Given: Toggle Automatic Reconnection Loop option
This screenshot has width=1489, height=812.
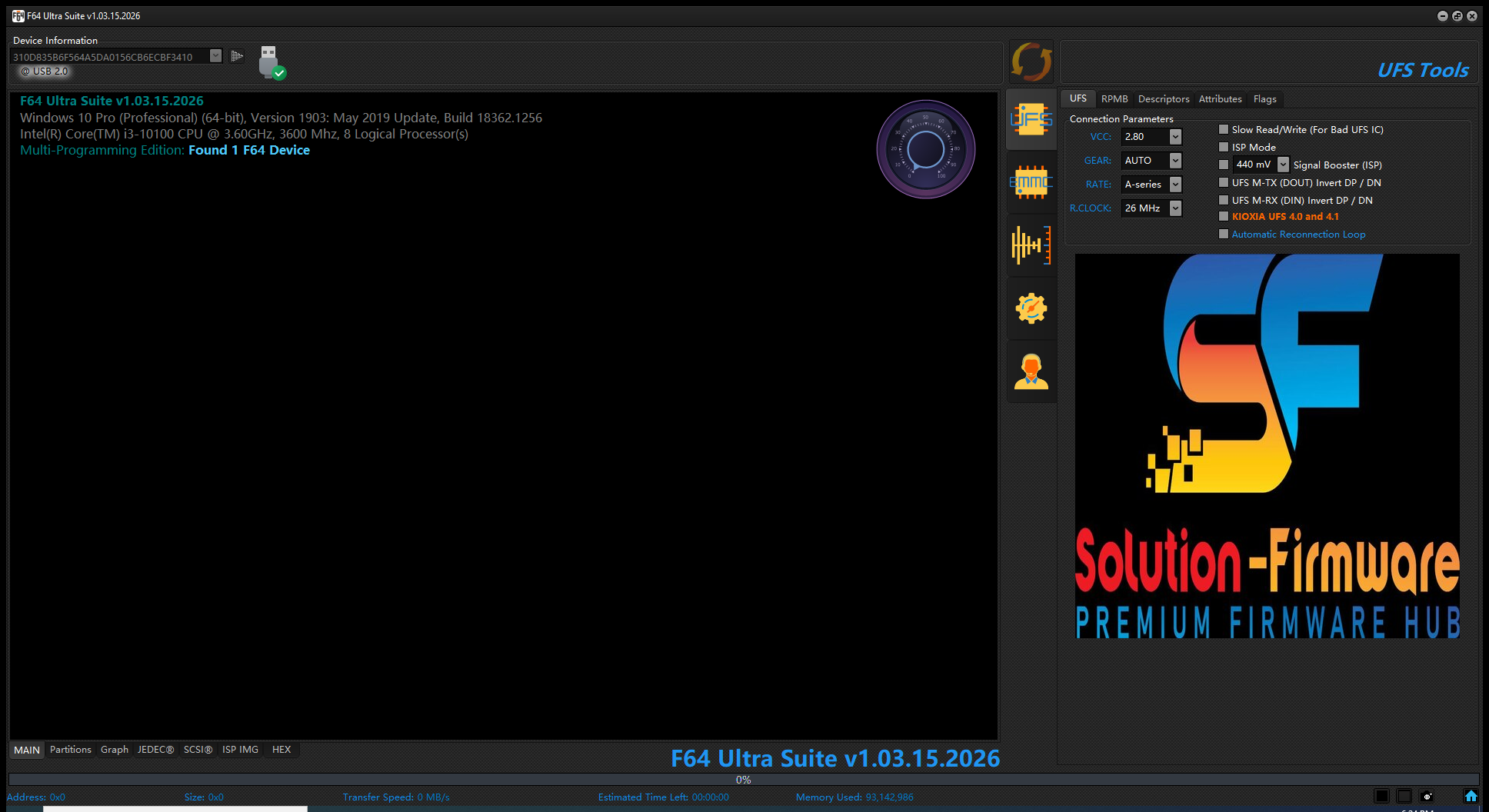Looking at the screenshot, I should click(1224, 234).
